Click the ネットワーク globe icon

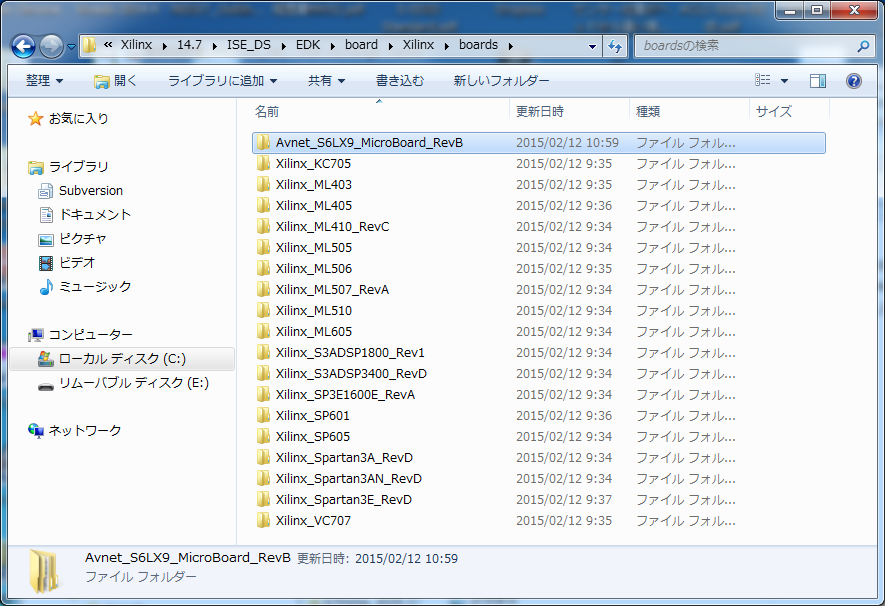point(36,431)
